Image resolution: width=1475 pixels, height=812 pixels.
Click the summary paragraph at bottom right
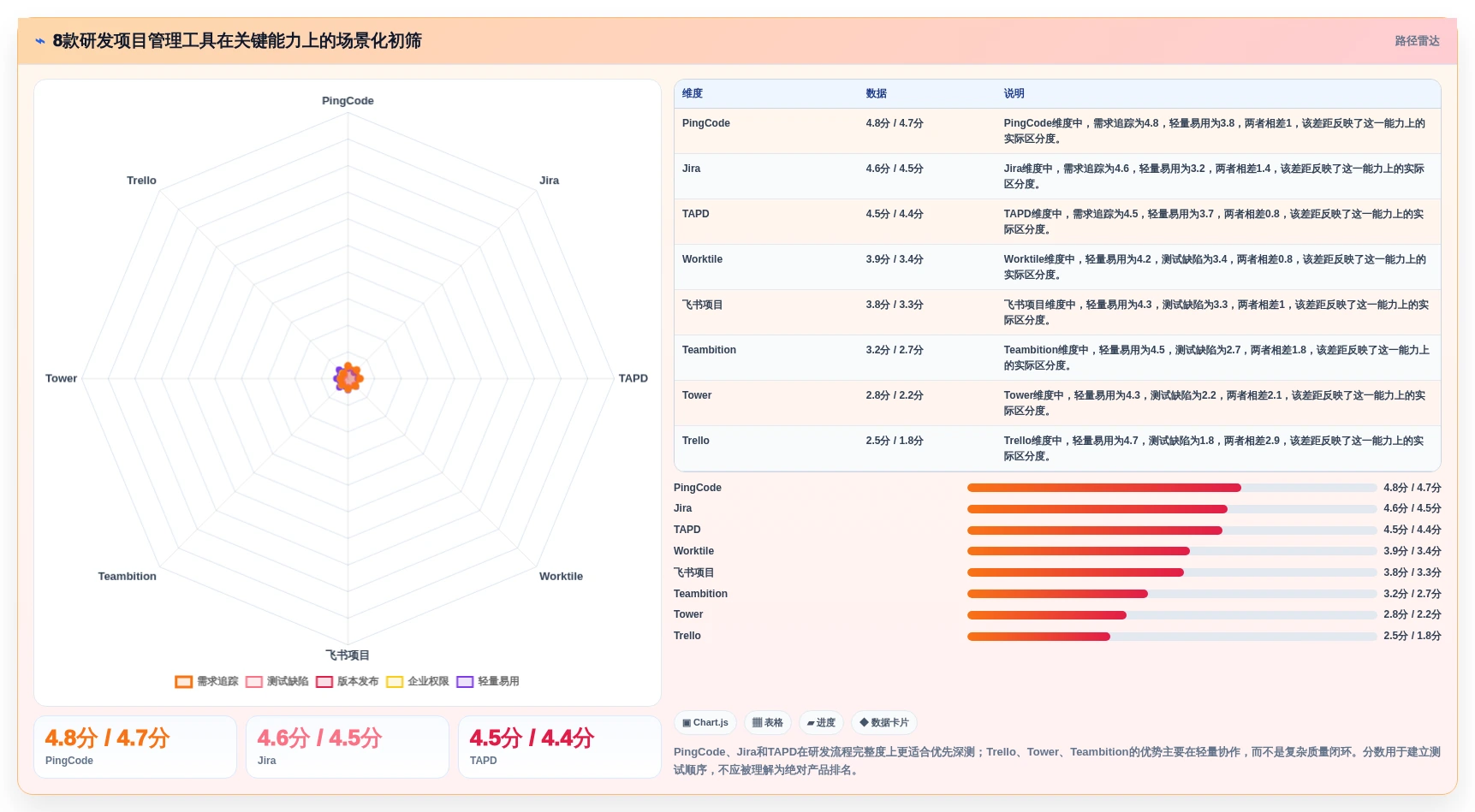(1057, 761)
